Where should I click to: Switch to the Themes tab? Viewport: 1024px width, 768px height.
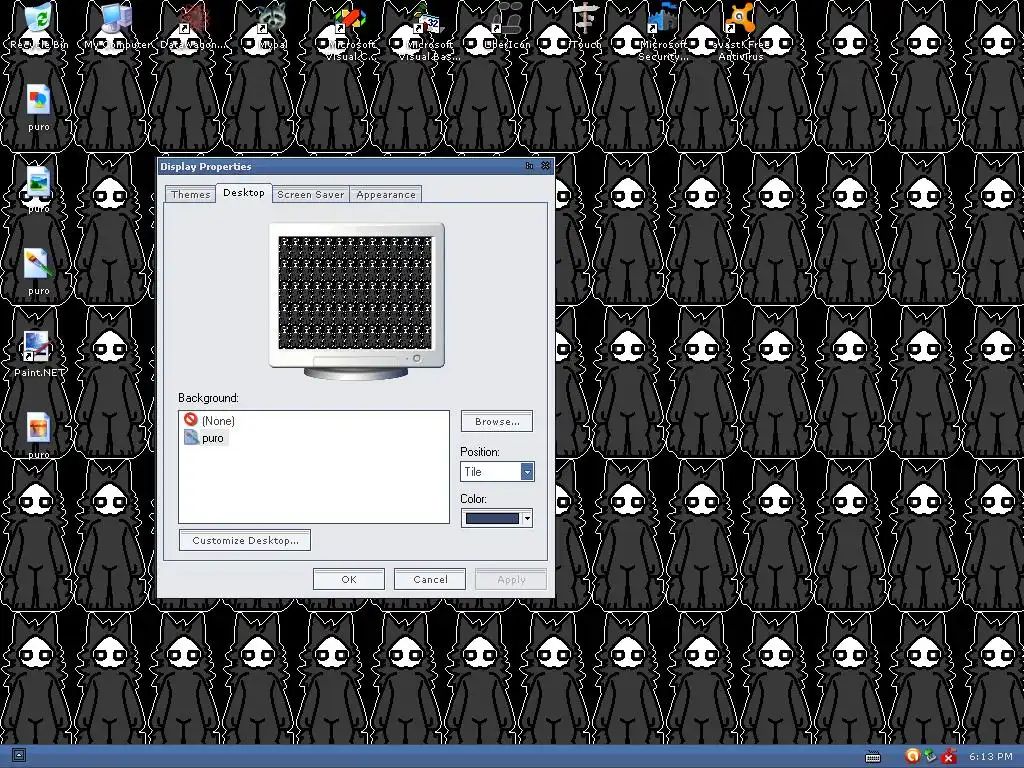point(191,195)
